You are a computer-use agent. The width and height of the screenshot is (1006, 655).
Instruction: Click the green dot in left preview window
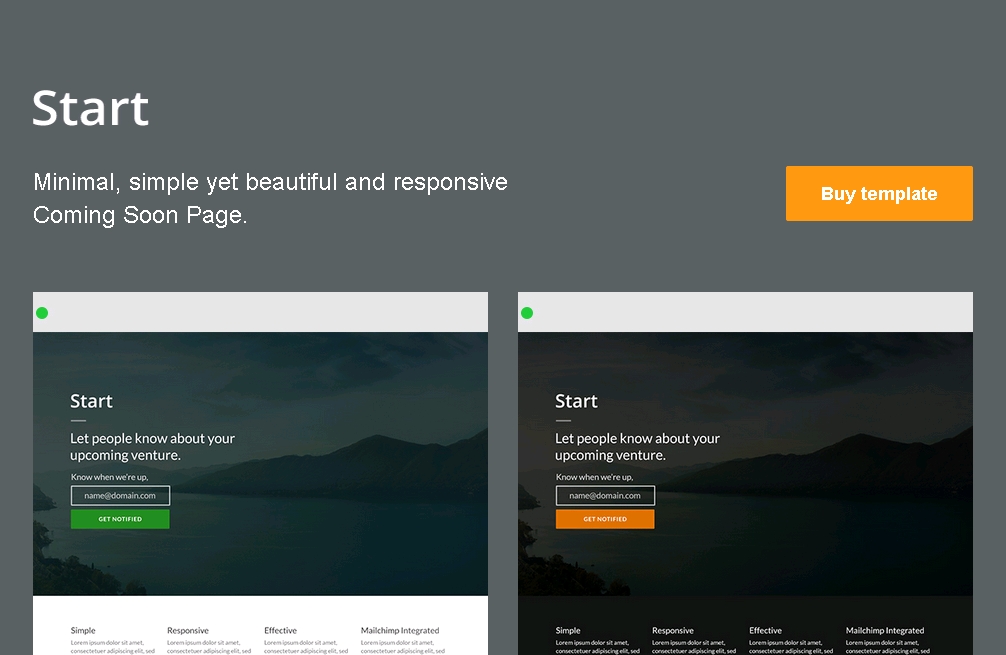42,313
